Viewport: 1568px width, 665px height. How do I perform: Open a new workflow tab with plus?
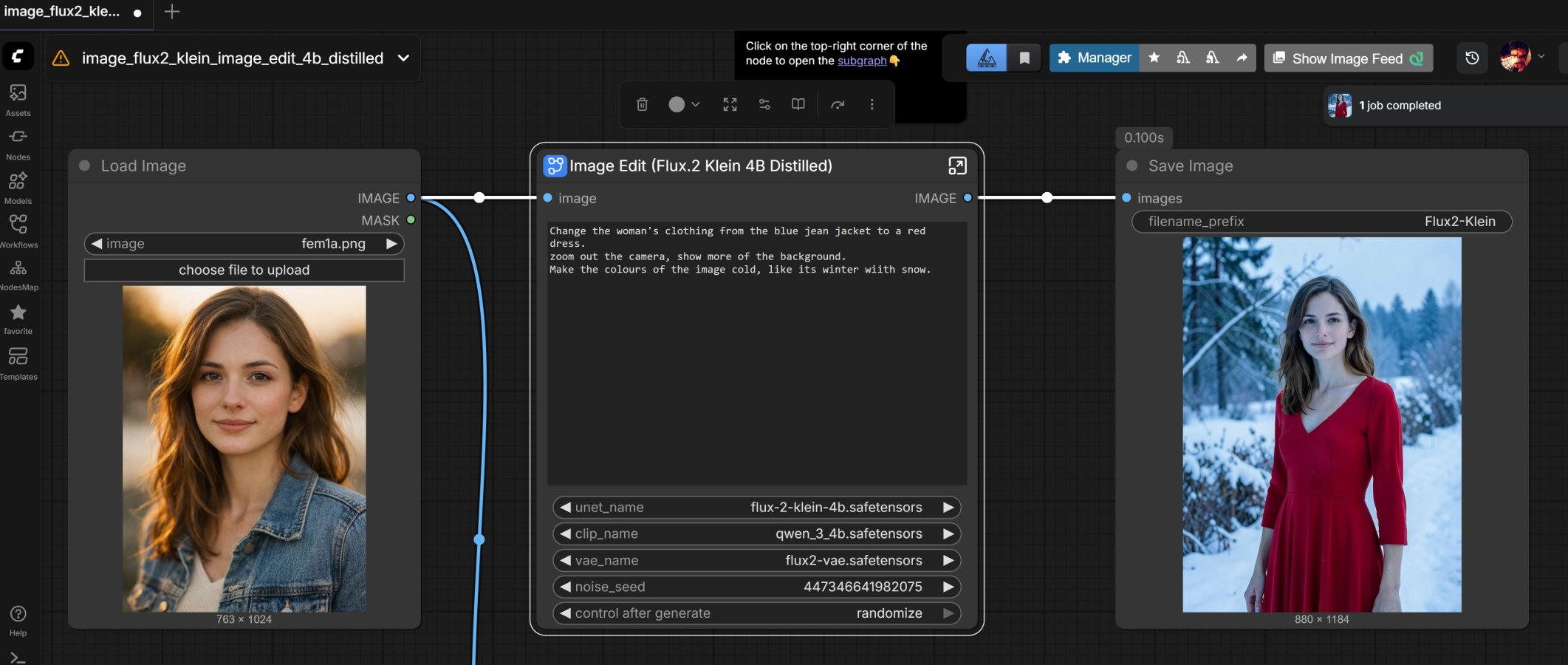coord(171,12)
